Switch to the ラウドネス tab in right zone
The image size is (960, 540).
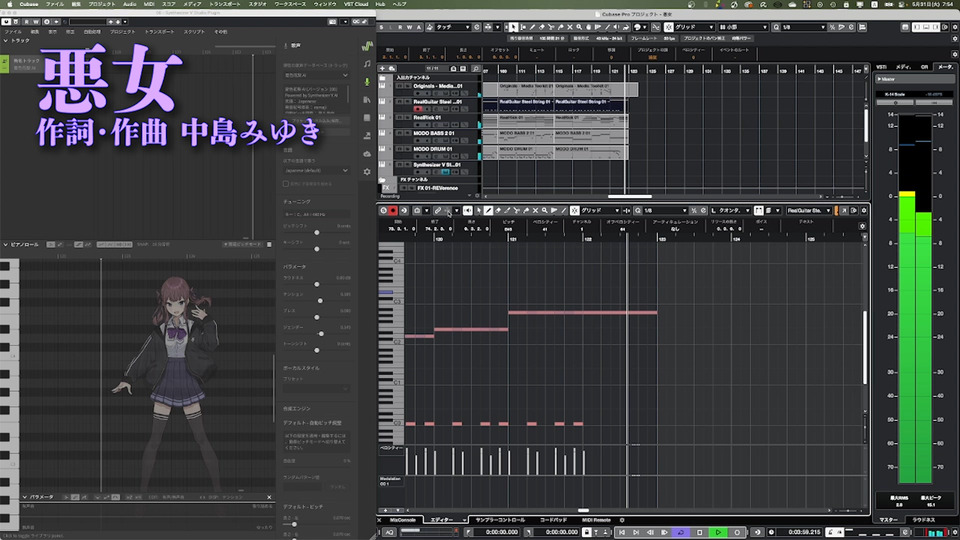pos(923,520)
